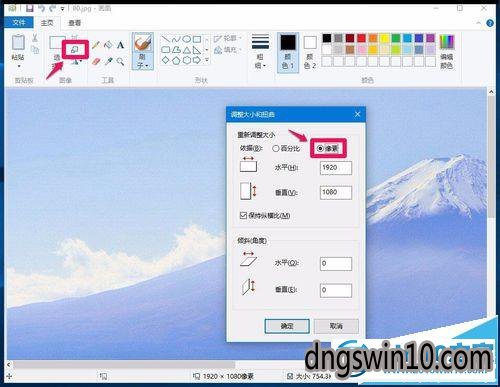
Task: Choose the Rectangle shape in gallery
Action: click(197, 40)
